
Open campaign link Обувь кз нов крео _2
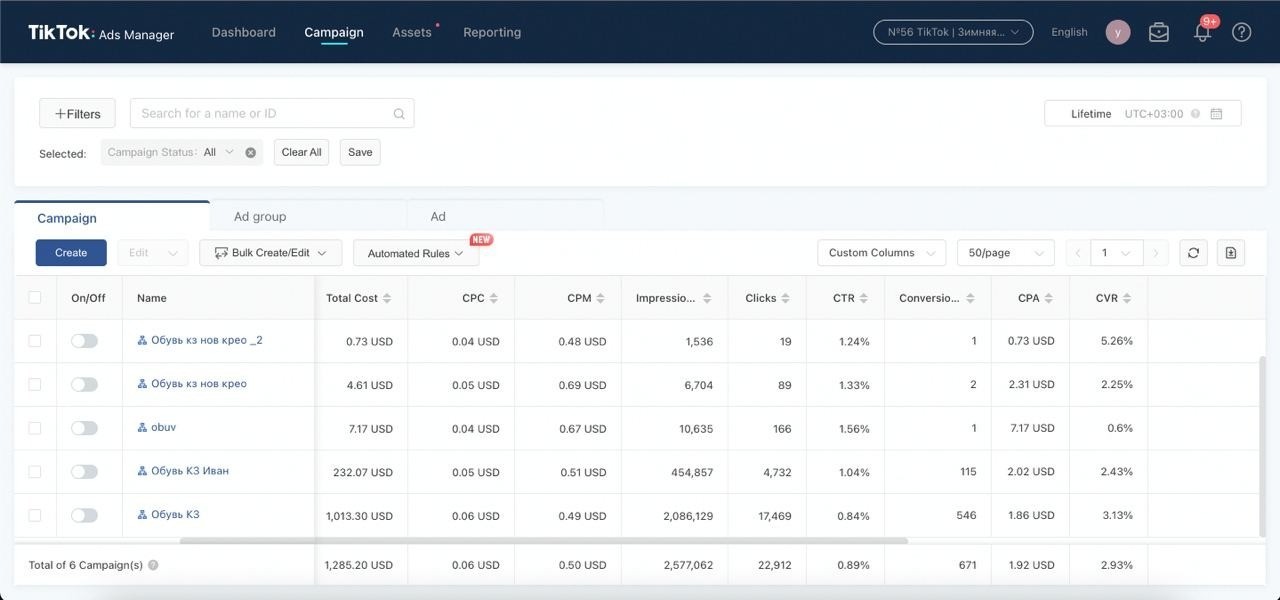coord(207,340)
